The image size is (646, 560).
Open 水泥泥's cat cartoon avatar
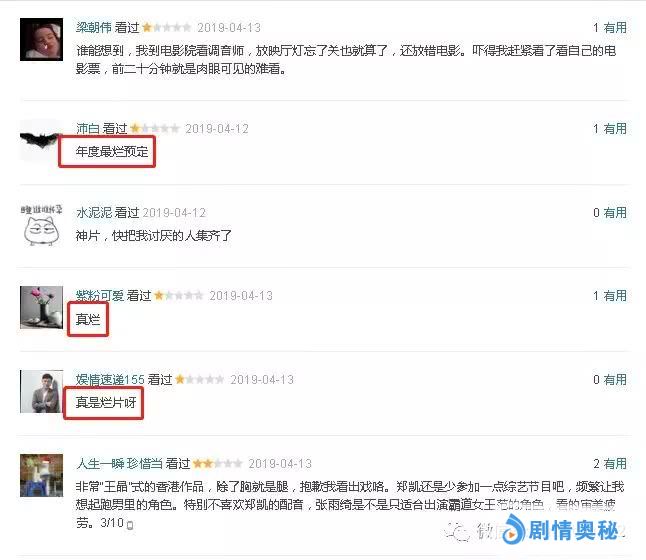[x=41, y=225]
